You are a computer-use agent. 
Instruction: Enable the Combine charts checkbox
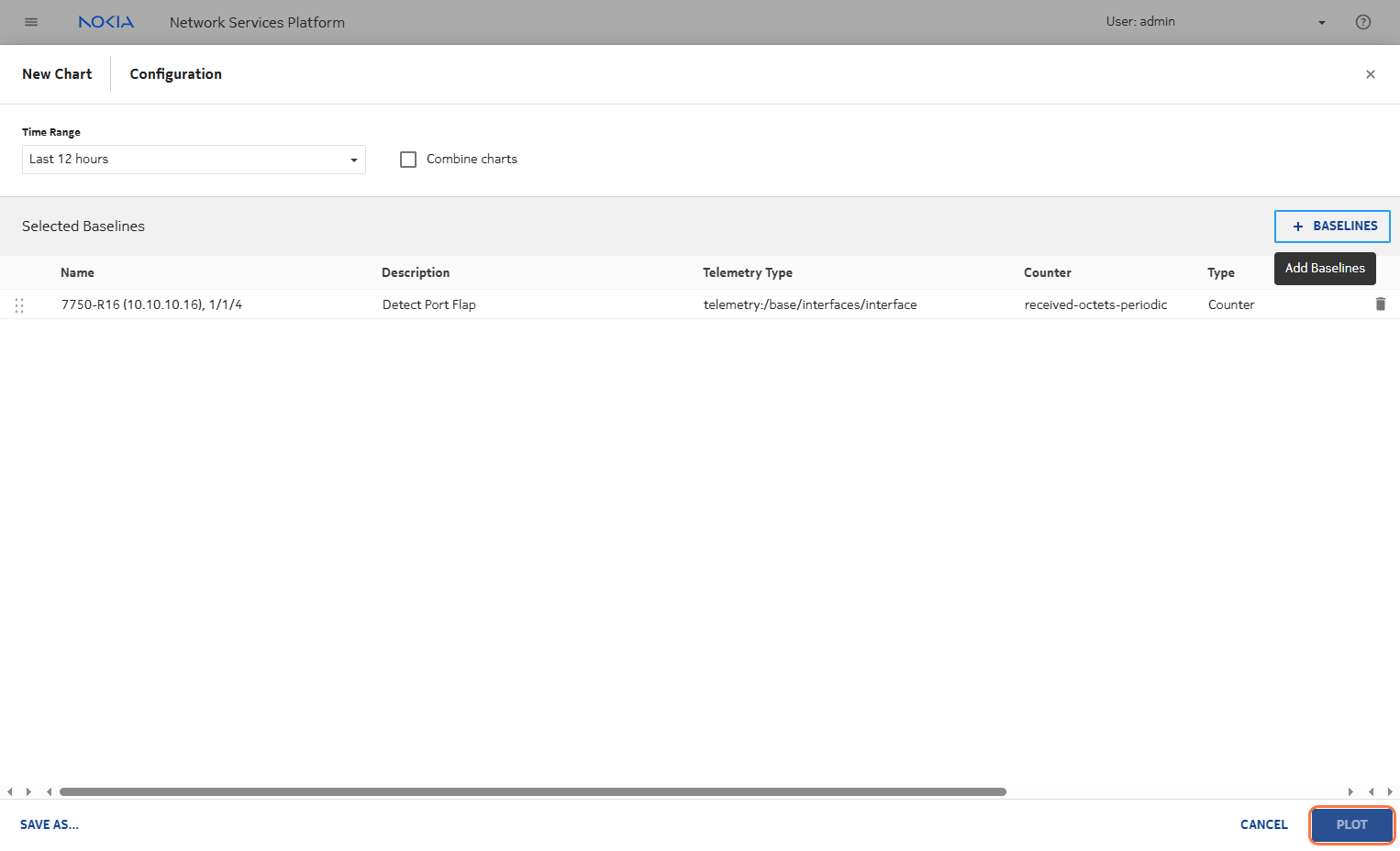[x=408, y=160]
